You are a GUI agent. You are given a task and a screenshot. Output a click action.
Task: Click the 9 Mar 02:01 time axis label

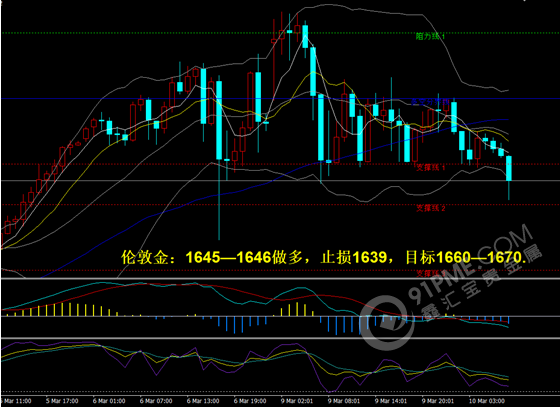(x=297, y=401)
